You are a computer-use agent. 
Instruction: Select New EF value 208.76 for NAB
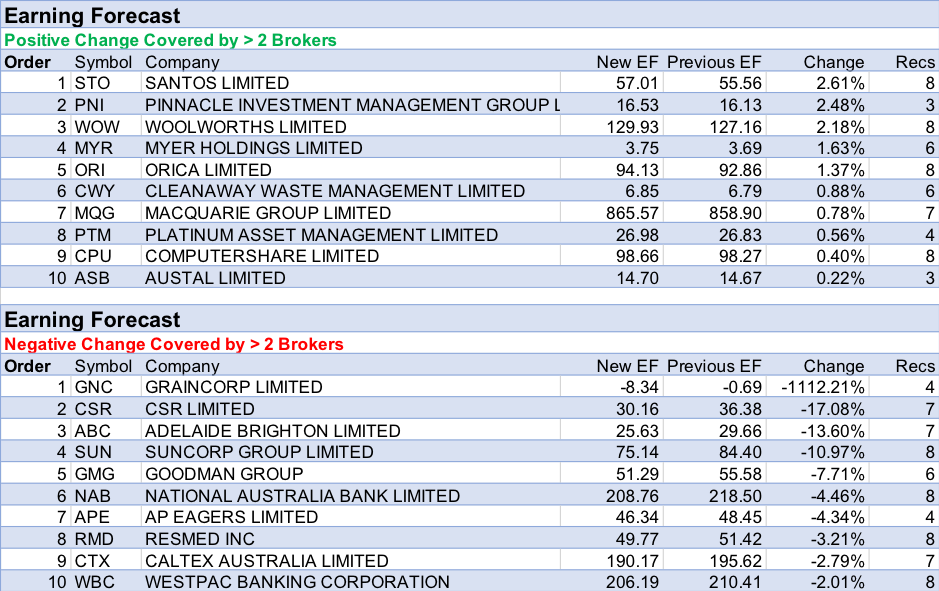pyautogui.click(x=632, y=496)
